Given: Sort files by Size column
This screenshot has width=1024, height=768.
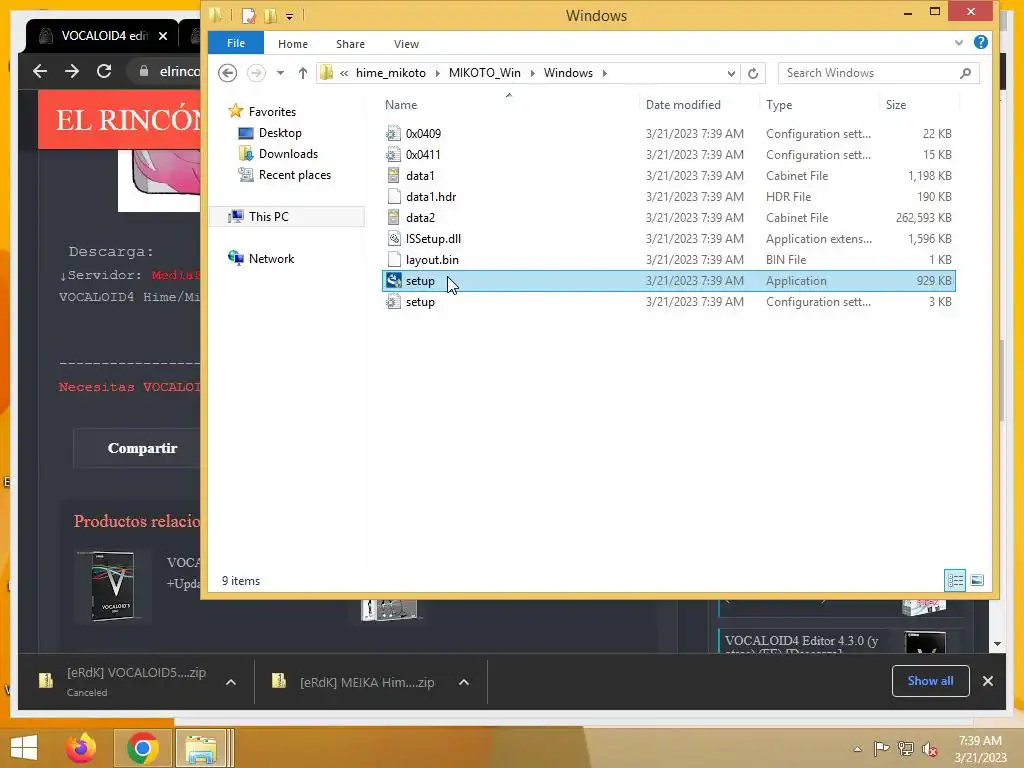Looking at the screenshot, I should pyautogui.click(x=920, y=104).
